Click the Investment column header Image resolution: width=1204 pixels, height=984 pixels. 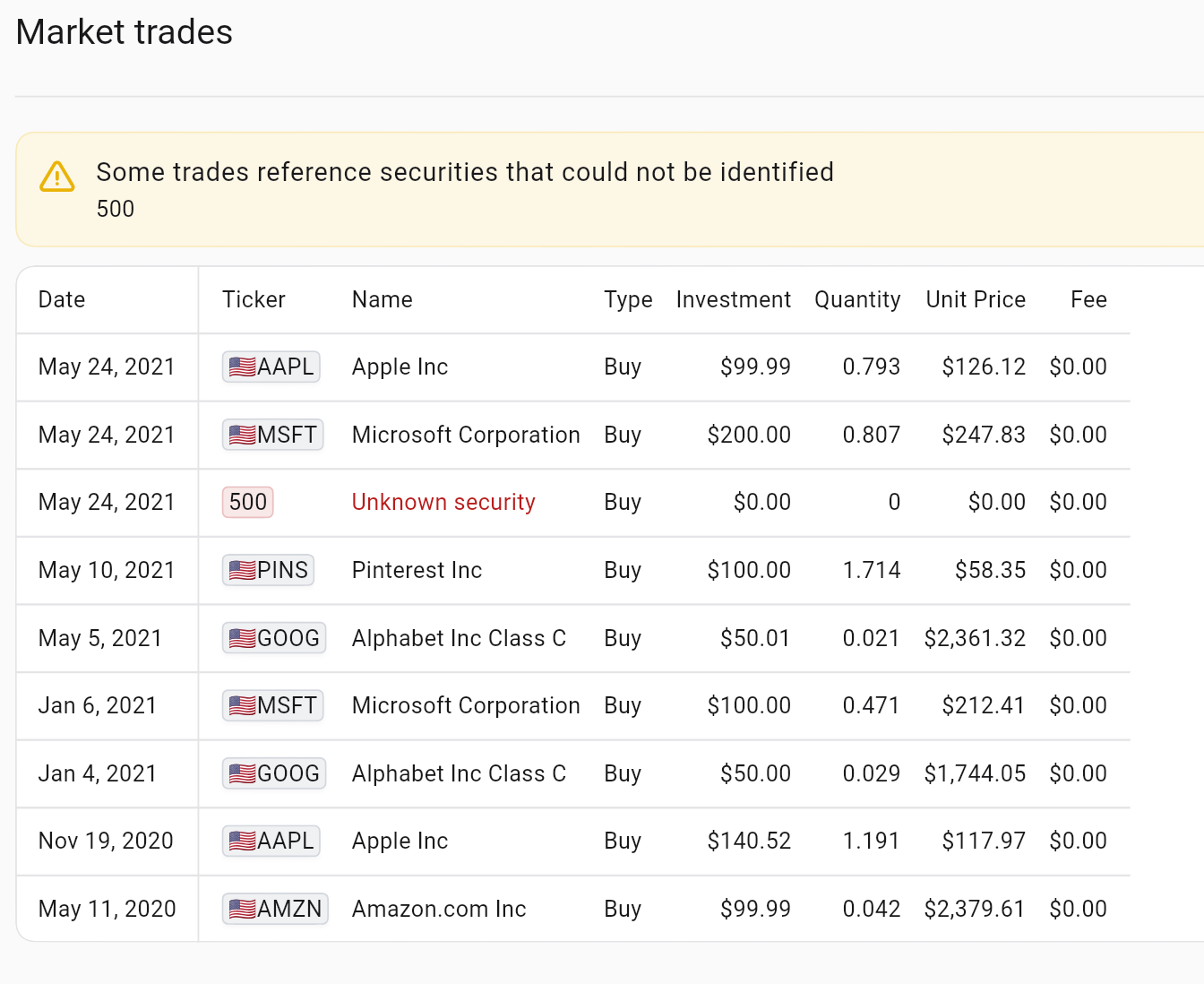[x=733, y=299]
